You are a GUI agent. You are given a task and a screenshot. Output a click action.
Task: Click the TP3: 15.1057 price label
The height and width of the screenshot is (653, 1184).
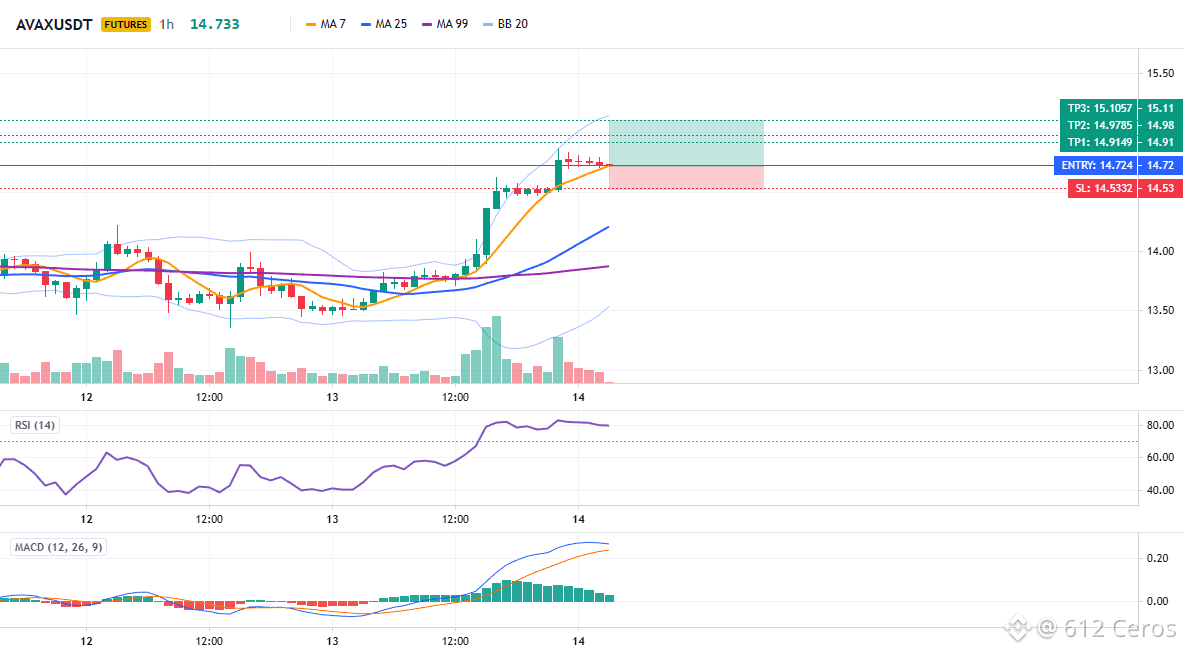click(x=1099, y=108)
